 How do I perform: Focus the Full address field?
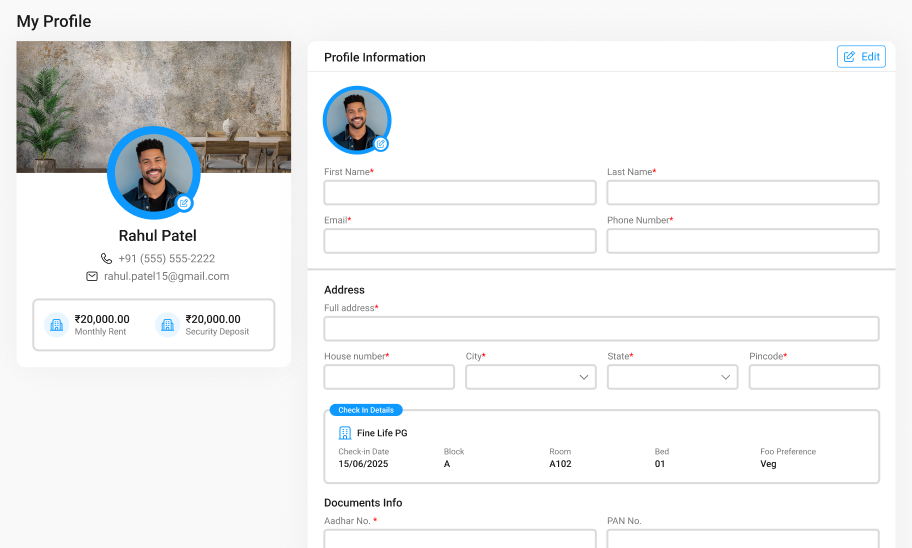click(601, 329)
